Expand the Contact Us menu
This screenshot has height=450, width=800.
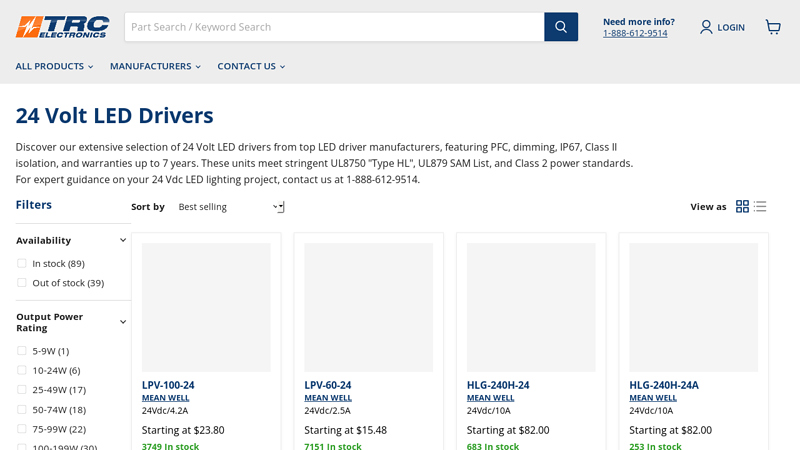tap(251, 66)
